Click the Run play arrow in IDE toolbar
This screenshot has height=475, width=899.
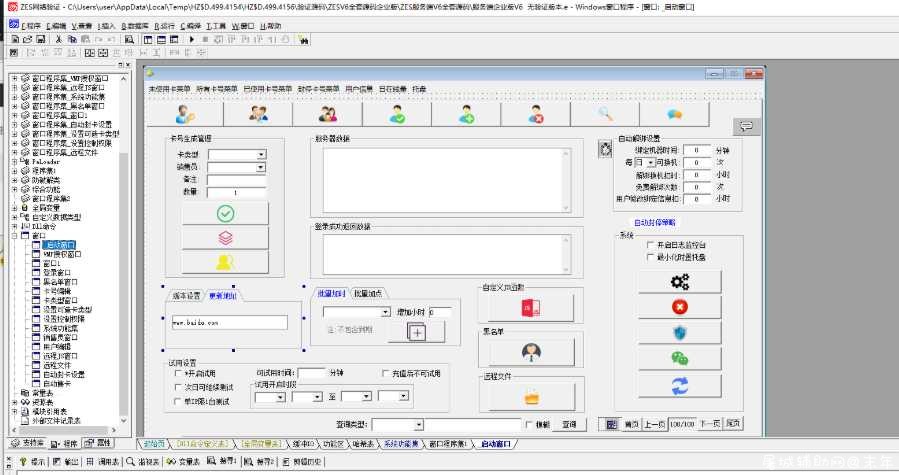pyautogui.click(x=191, y=40)
